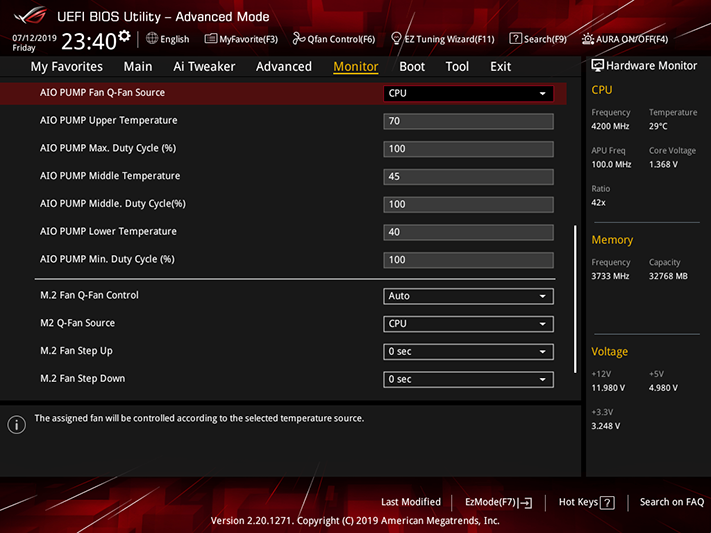Open Search(F9) question icon

[515, 39]
